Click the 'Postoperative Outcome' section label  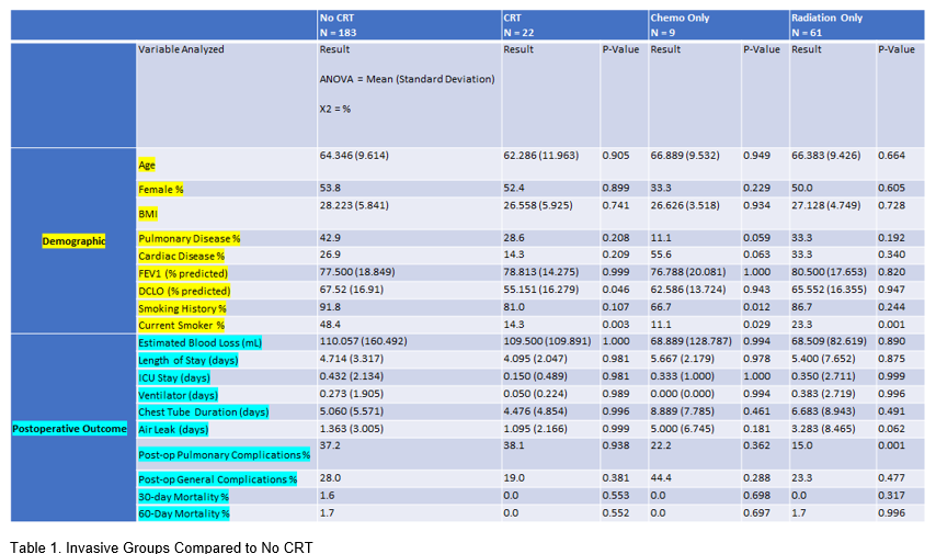(x=70, y=429)
